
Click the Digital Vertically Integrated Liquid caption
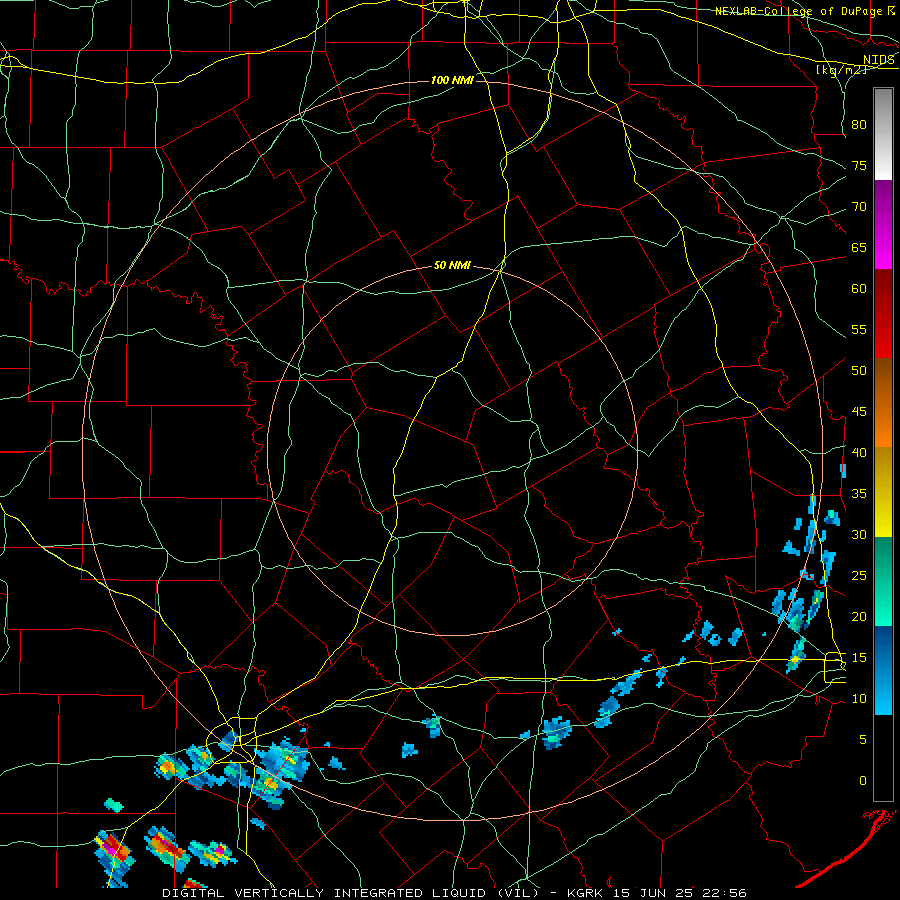coord(455,893)
